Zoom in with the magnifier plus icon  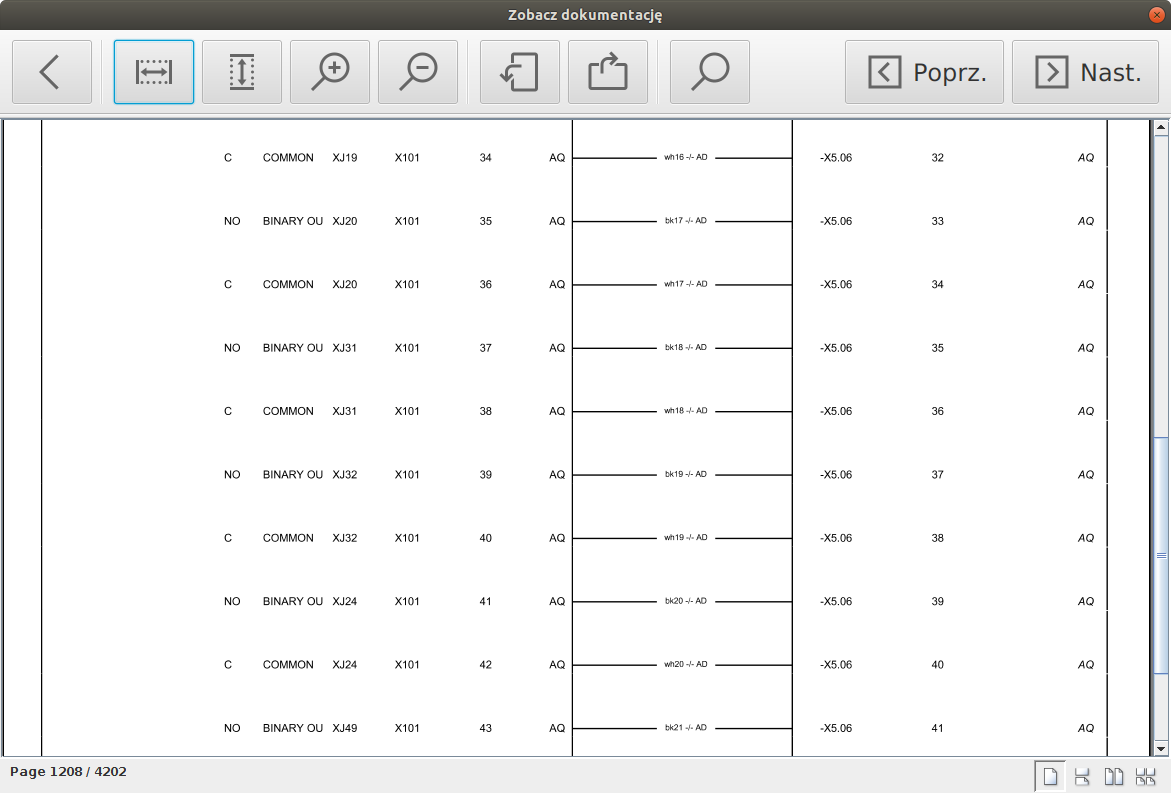click(330, 72)
